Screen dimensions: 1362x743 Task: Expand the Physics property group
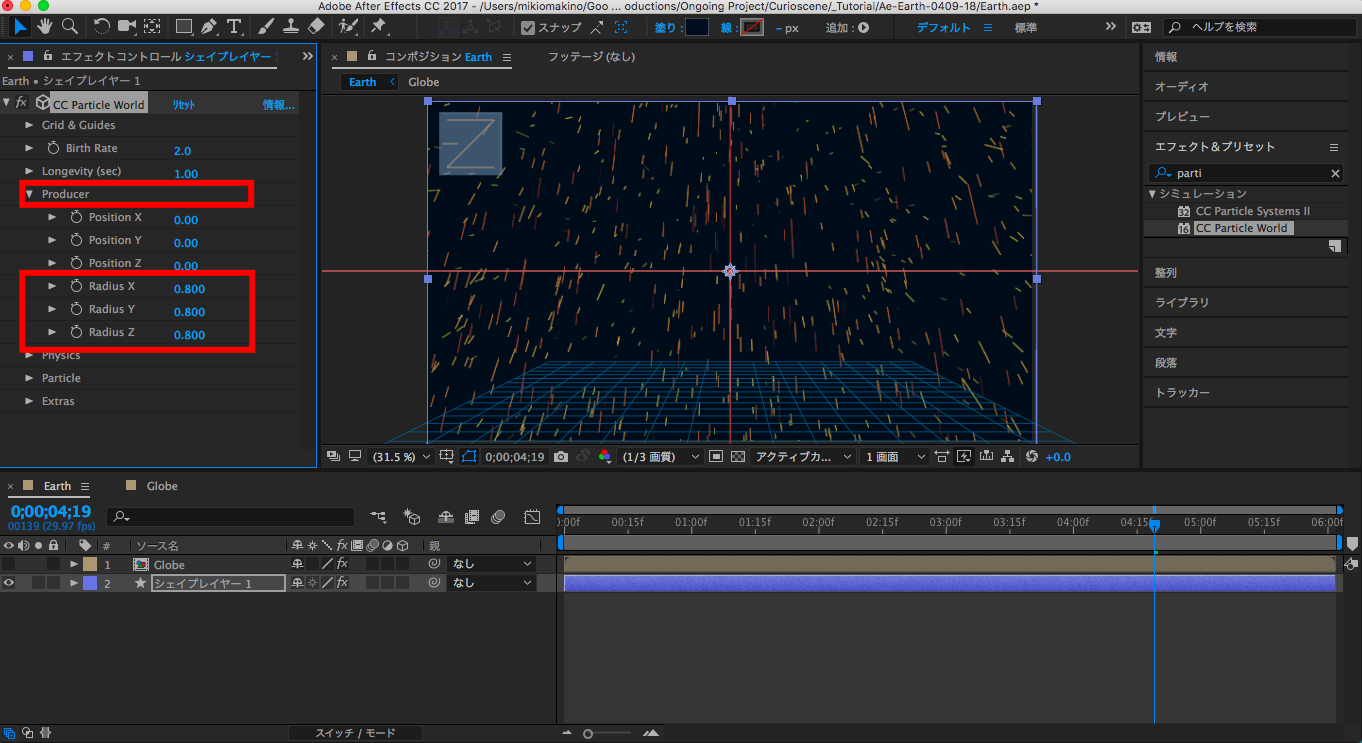pyautogui.click(x=30, y=355)
